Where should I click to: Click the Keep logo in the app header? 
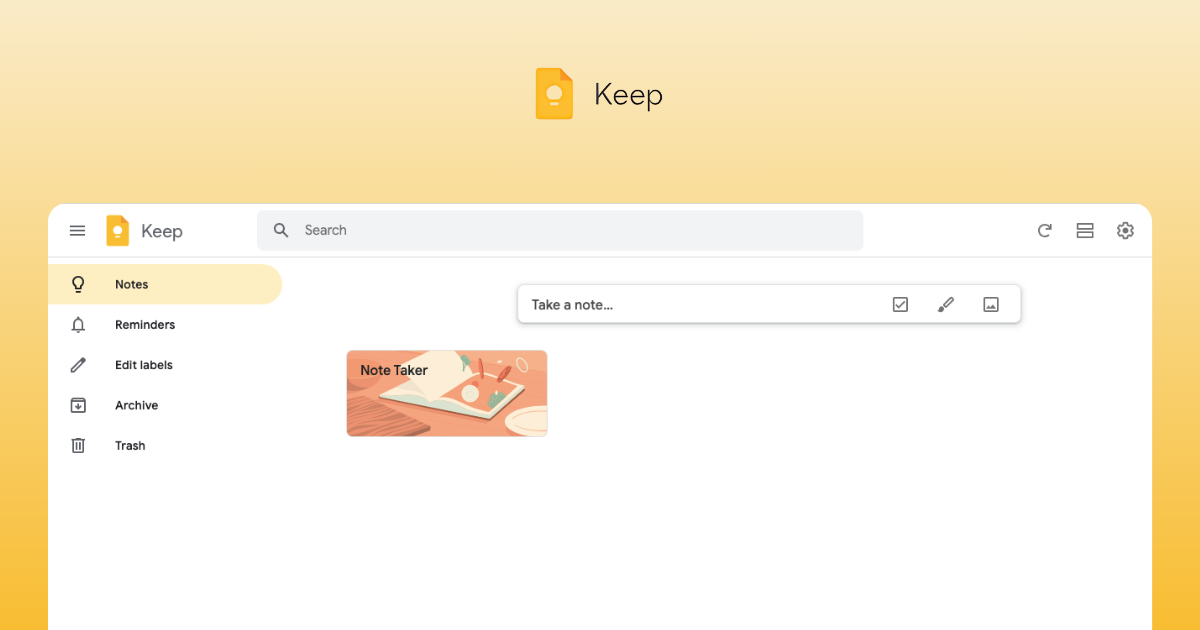[x=118, y=231]
